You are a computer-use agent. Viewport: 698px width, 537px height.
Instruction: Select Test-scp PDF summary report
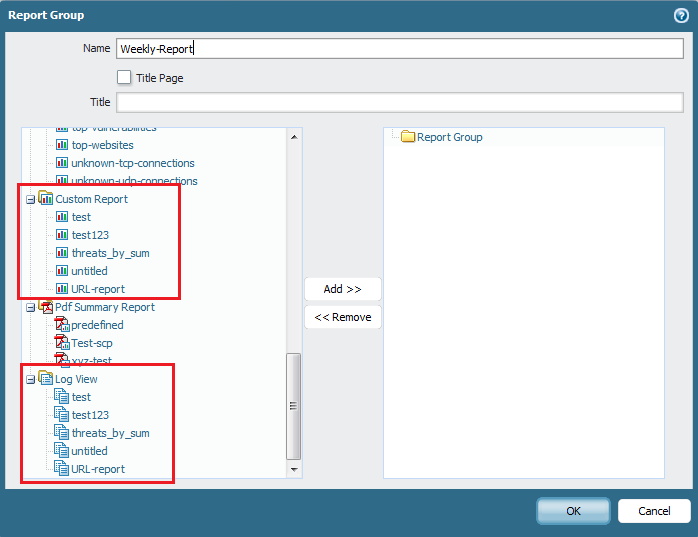(x=92, y=343)
